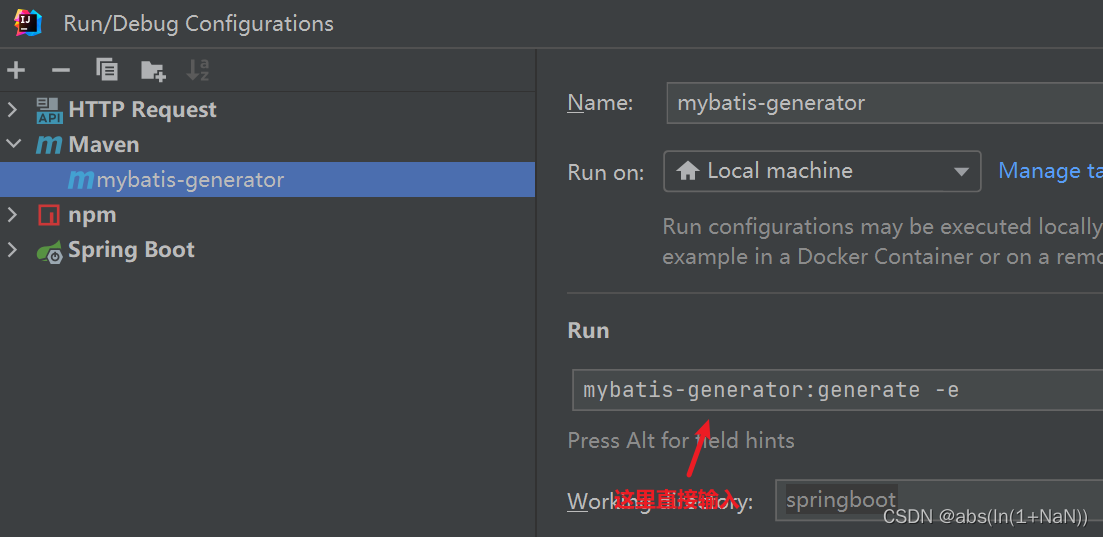Viewport: 1103px width, 537px height.
Task: Click the Run section heading
Action: tap(588, 331)
